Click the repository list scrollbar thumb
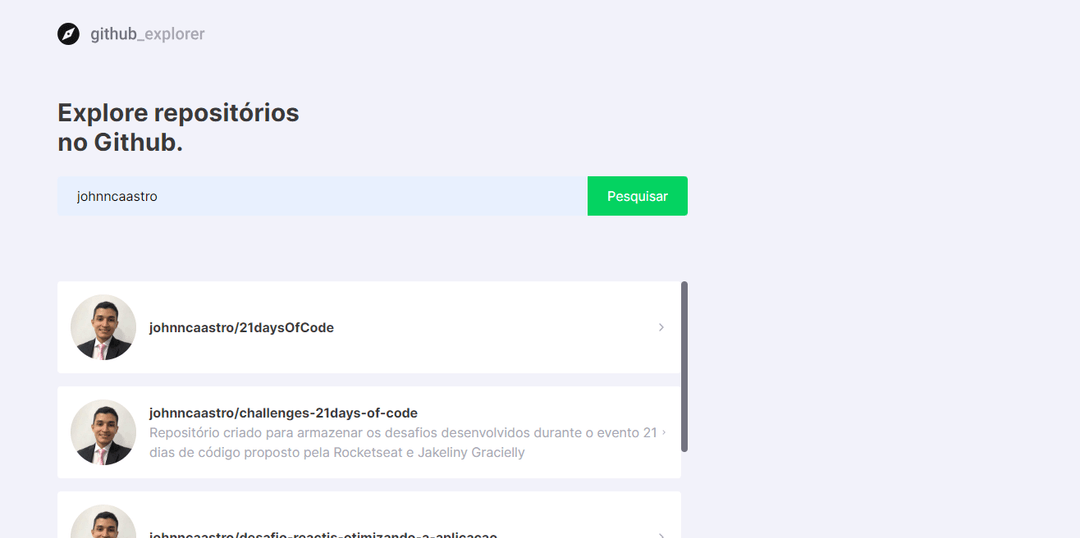The image size is (1080, 538). 684,366
